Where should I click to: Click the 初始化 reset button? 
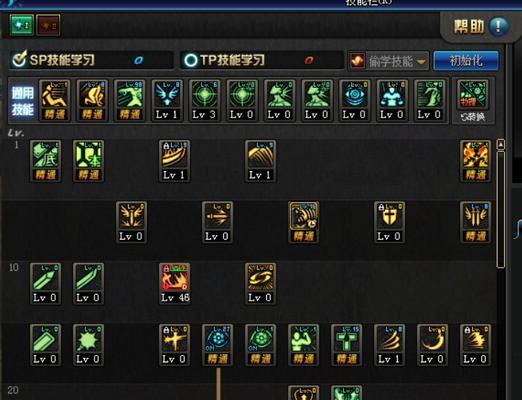(466, 61)
